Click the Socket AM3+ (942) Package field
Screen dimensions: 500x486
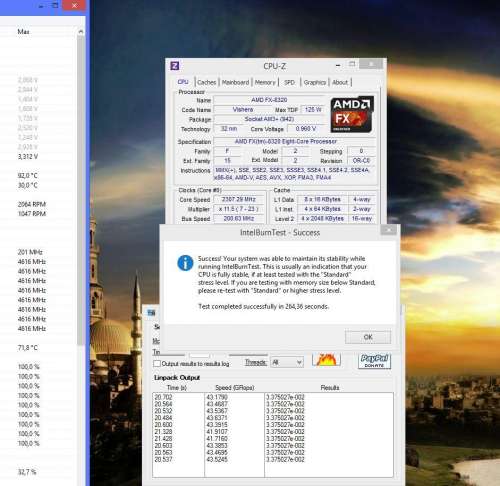click(269, 119)
